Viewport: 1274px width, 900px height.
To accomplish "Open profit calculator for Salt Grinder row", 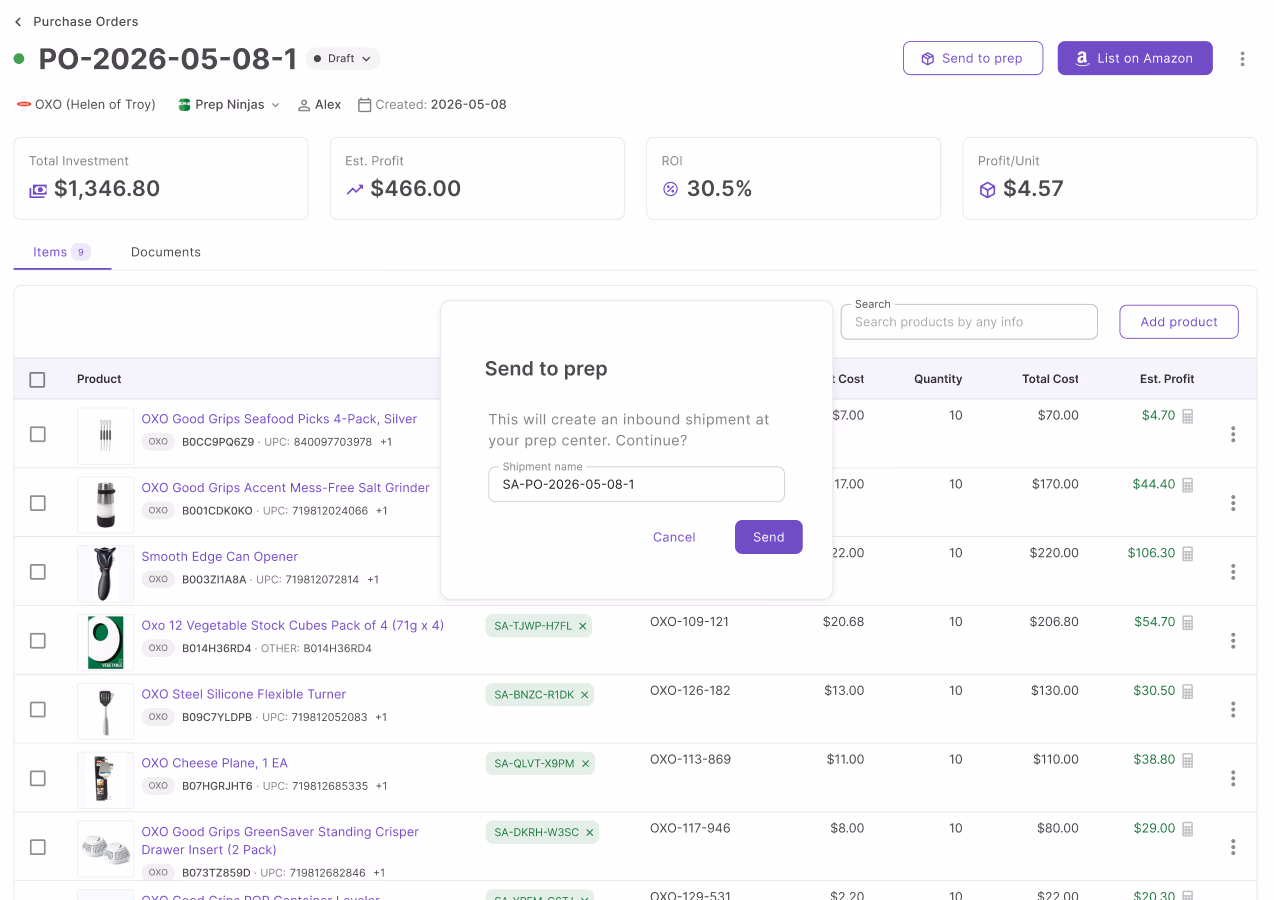I will click(1188, 485).
